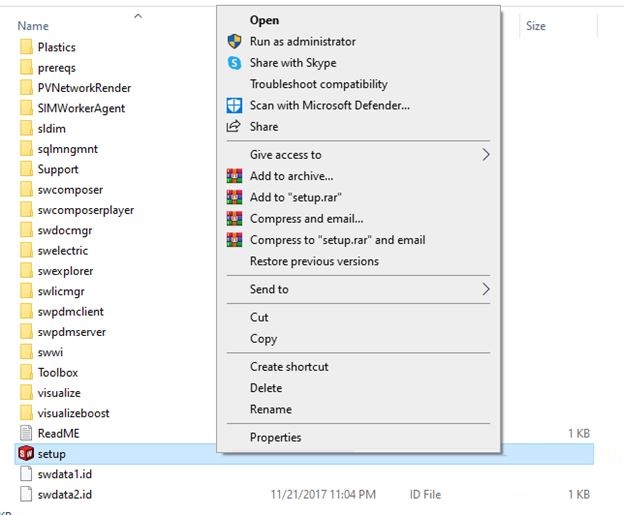Click WinRAR icon beside Add to archive
The width and height of the screenshot is (624, 515).
tap(234, 176)
